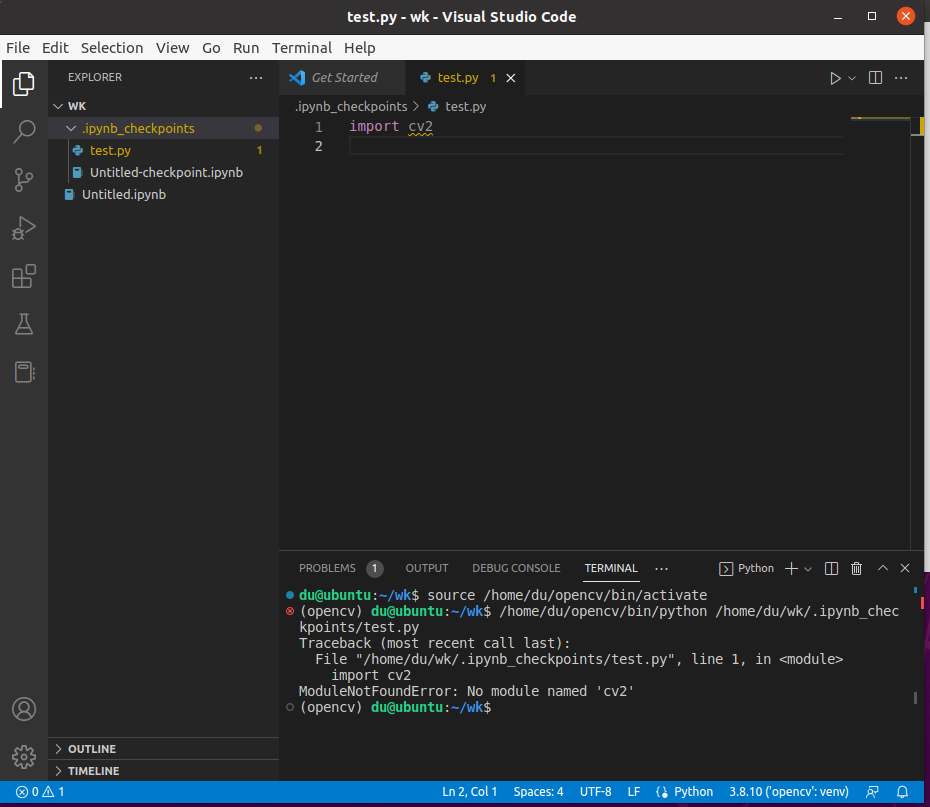Split the editor to the right
The height and width of the screenshot is (807, 930).
pos(875,78)
